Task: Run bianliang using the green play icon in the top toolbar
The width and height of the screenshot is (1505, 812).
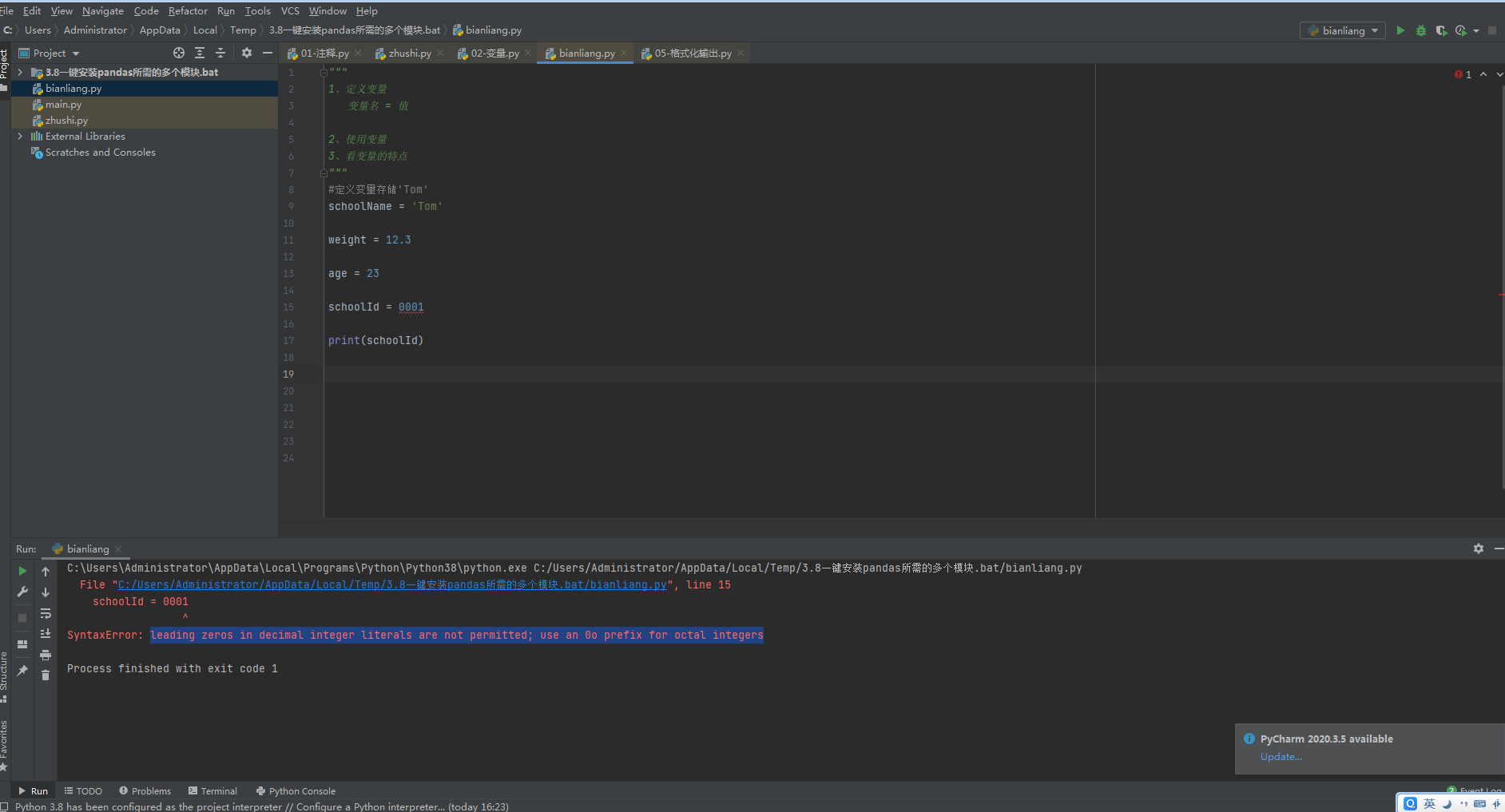Action: pyautogui.click(x=1400, y=30)
